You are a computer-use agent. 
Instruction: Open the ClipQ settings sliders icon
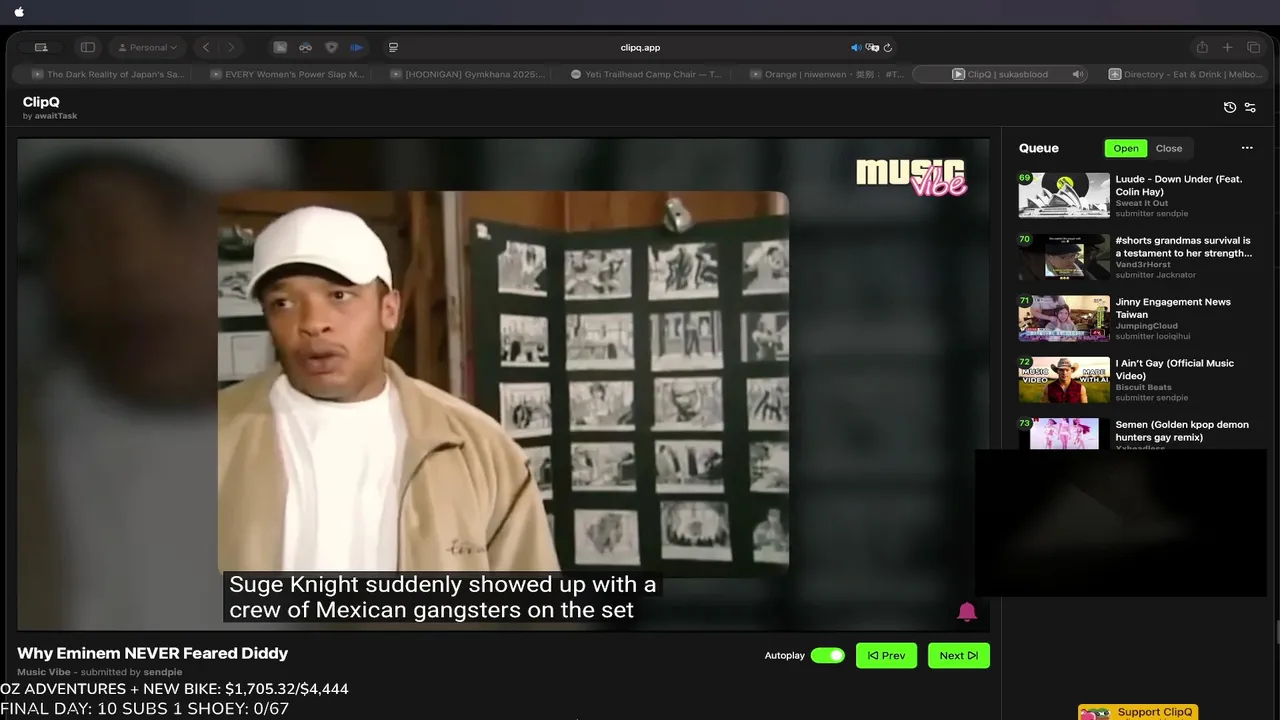tap(1250, 107)
